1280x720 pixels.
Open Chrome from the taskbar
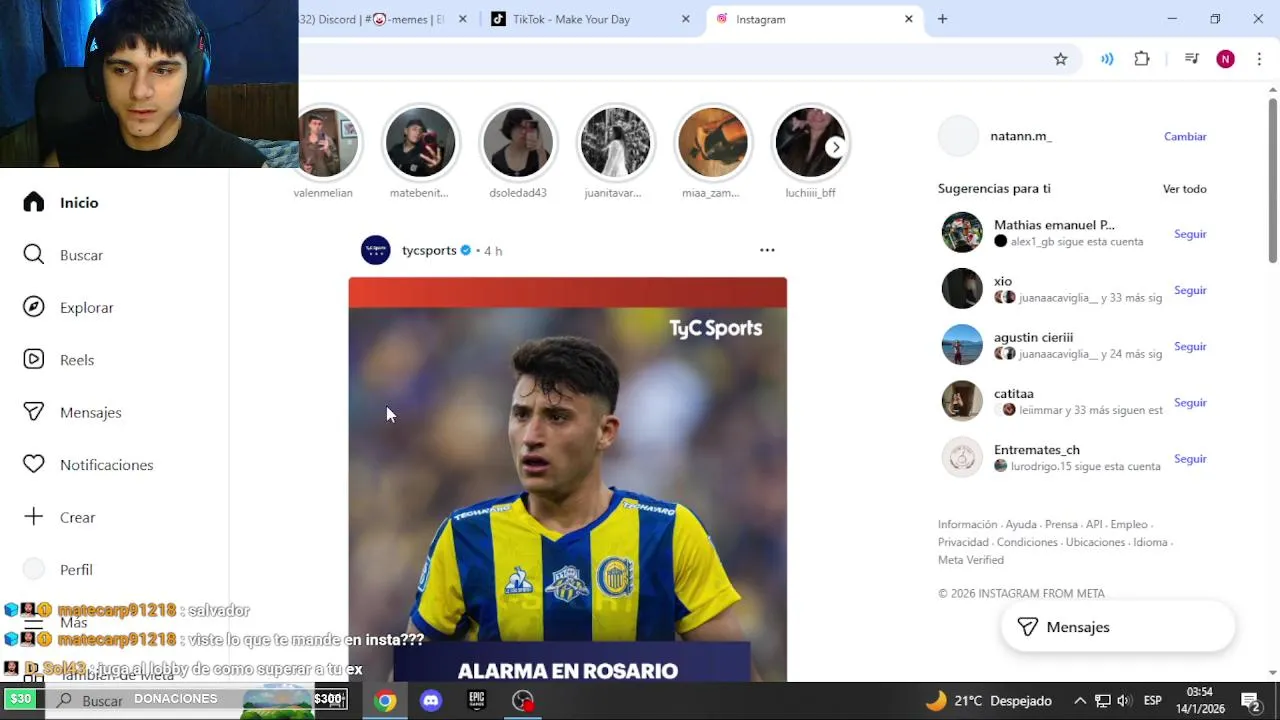point(385,701)
